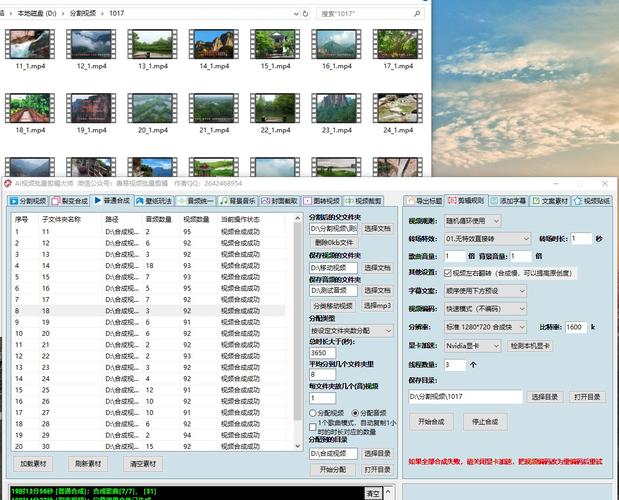Click the list's vertical scrollbar
The width and height of the screenshot is (619, 500).
pyautogui.click(x=298, y=332)
